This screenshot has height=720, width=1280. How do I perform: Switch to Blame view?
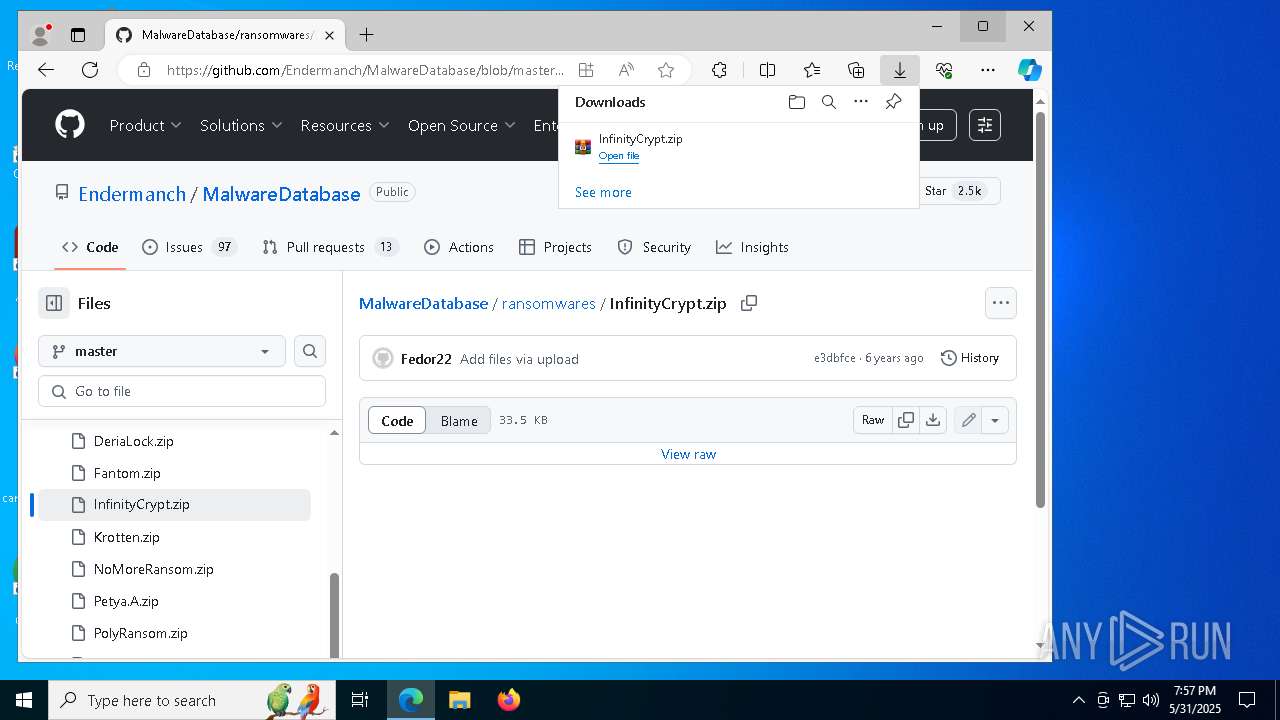[x=459, y=420]
